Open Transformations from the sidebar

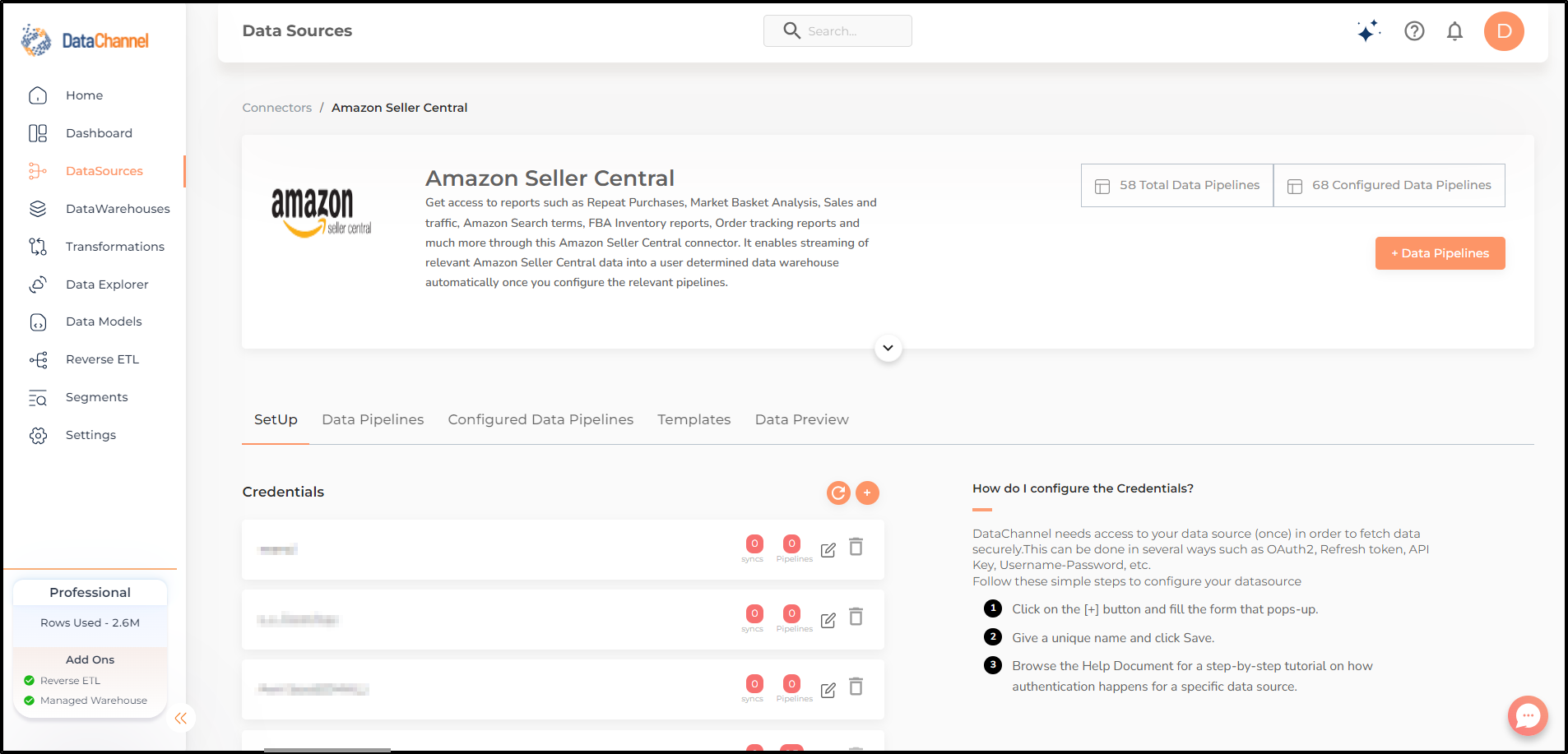click(x=114, y=247)
